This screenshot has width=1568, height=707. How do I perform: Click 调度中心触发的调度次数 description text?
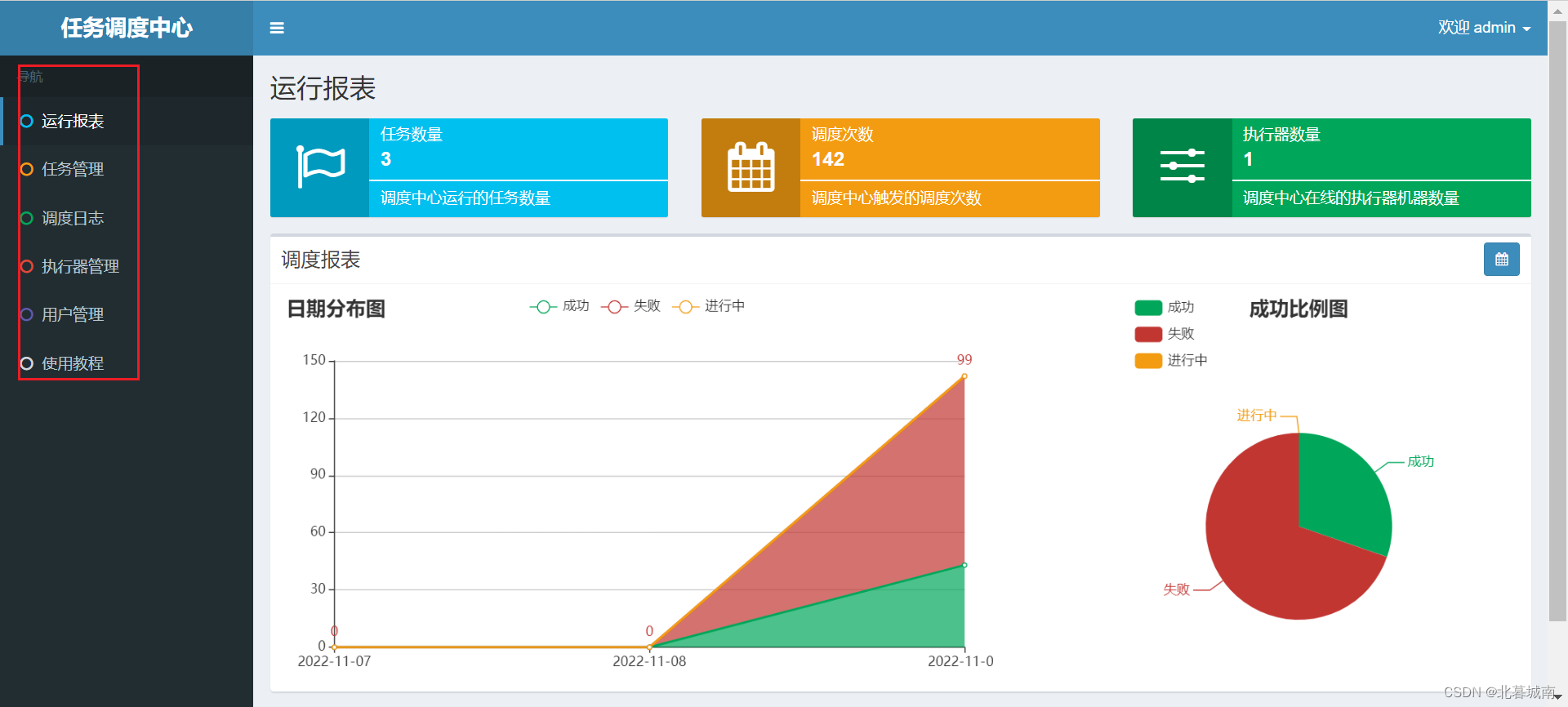[897, 198]
